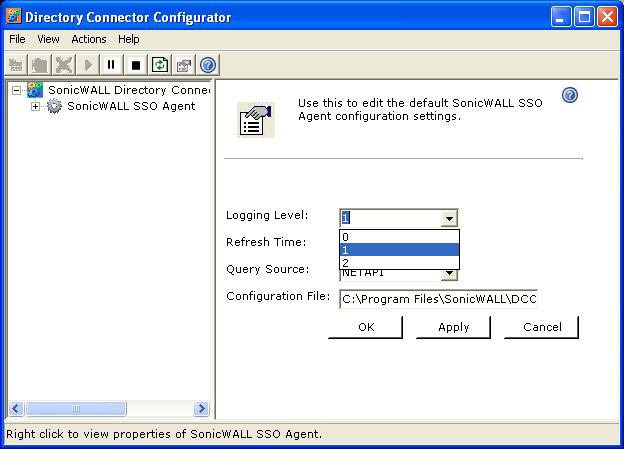Click the OK button
Screen dimensions: 624x449
click(366, 327)
